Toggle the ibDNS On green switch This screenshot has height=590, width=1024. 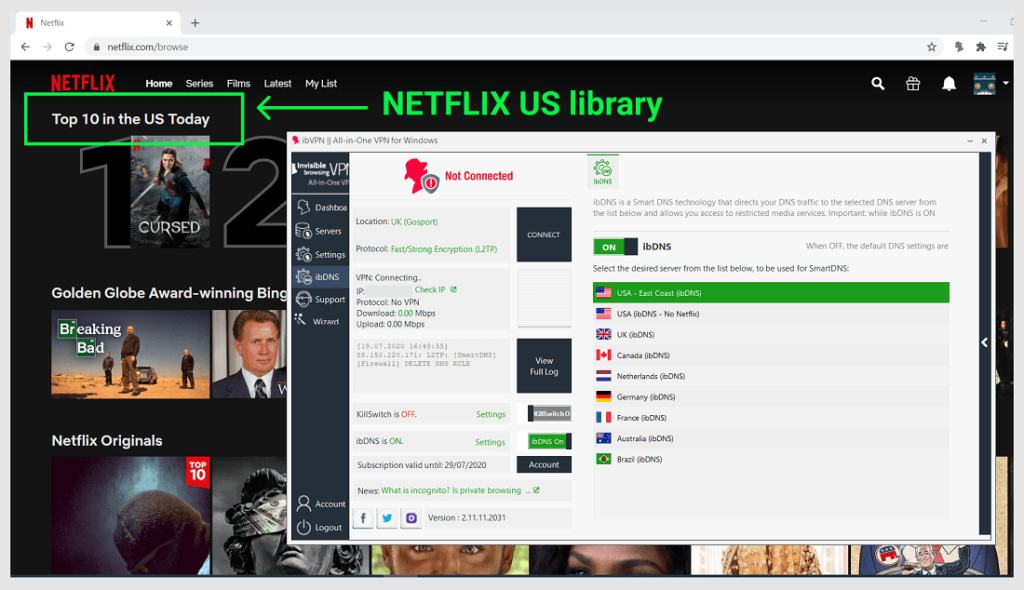point(550,442)
